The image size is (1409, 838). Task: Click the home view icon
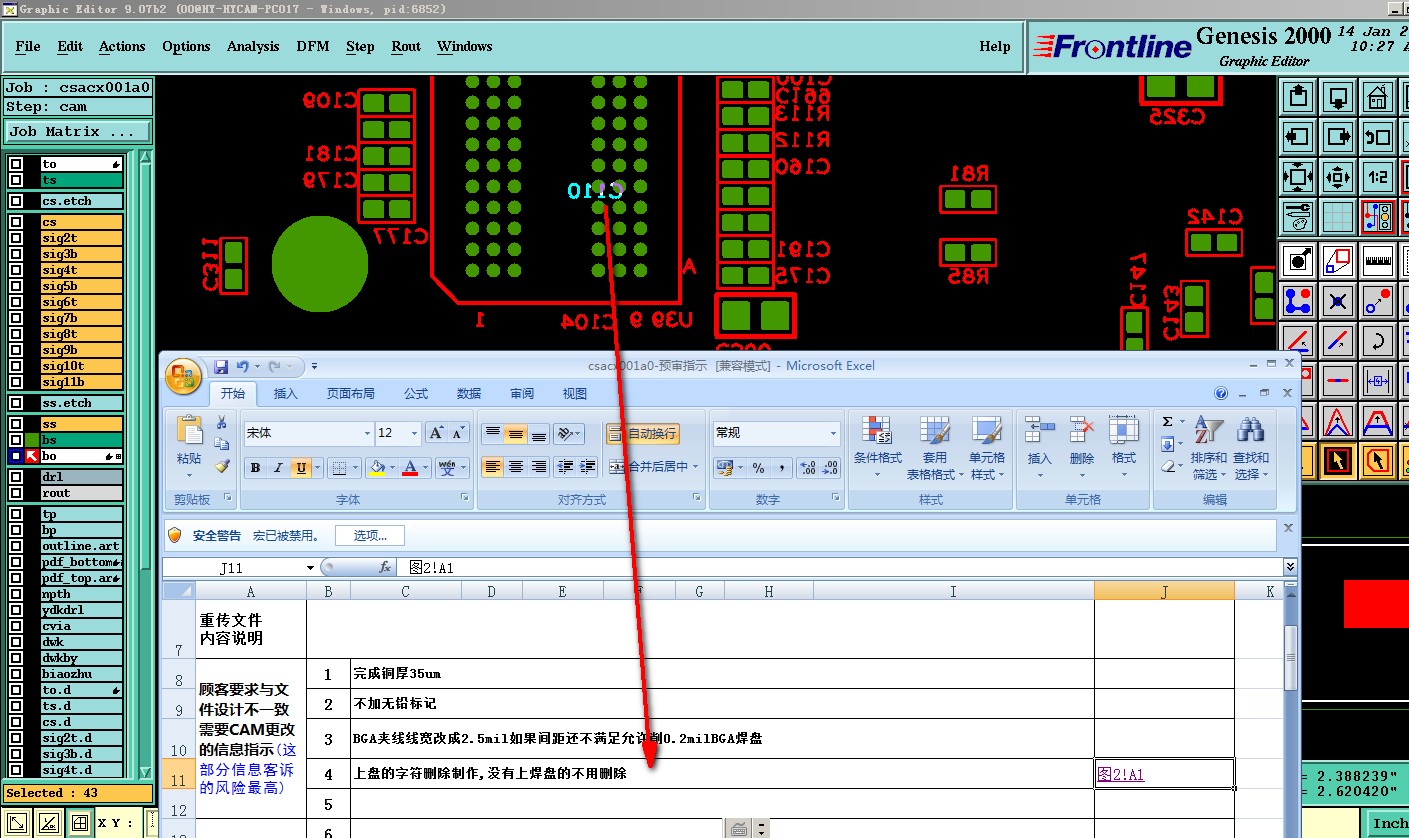click(1378, 97)
